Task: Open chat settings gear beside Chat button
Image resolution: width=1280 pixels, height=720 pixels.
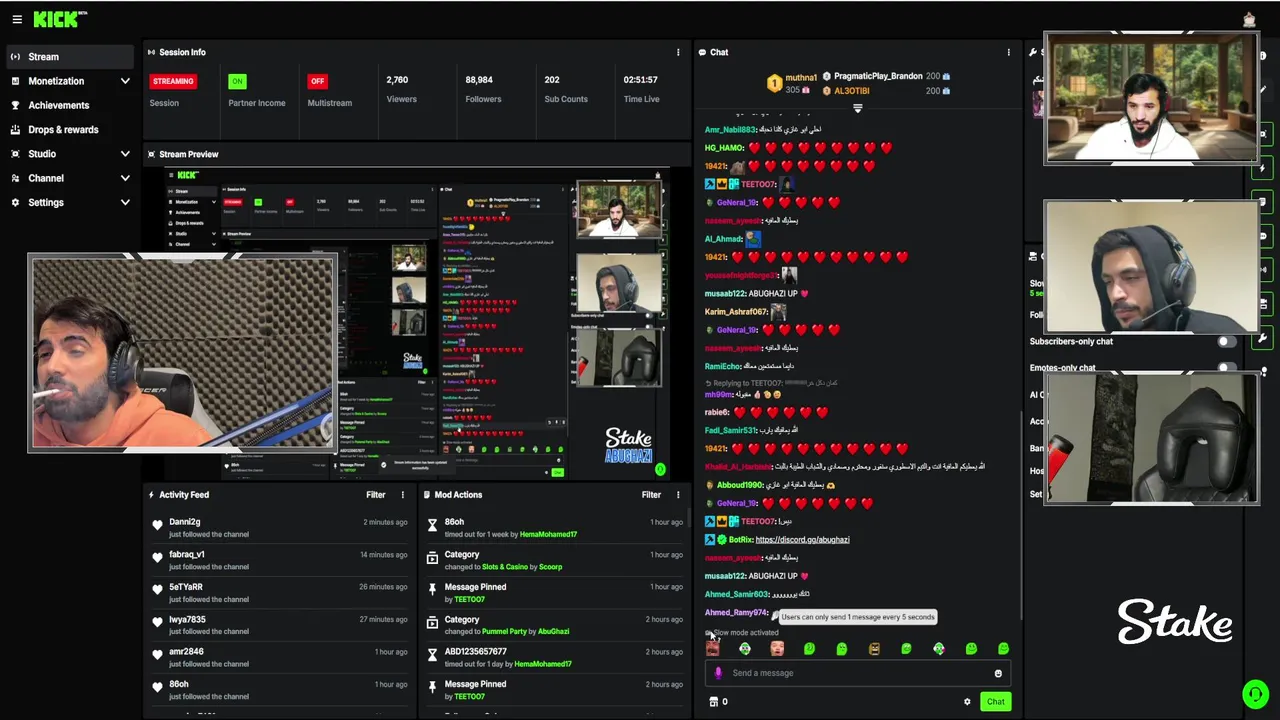Action: (x=967, y=701)
